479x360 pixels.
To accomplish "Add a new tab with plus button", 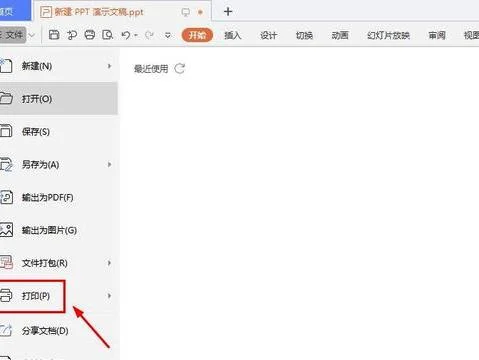I will pos(228,12).
